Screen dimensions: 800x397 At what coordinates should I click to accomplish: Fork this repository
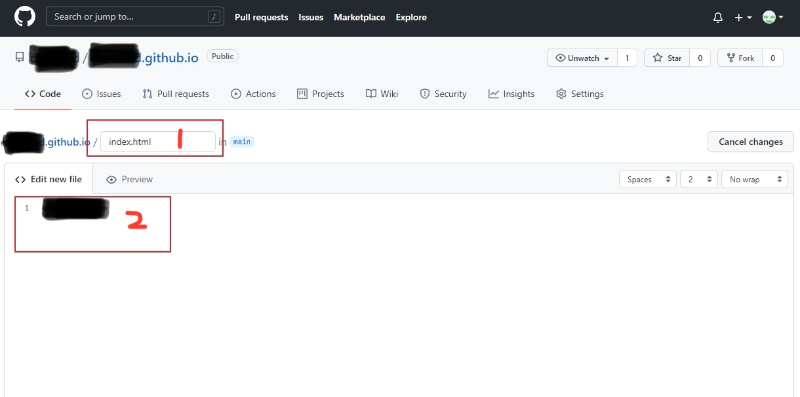[x=740, y=58]
